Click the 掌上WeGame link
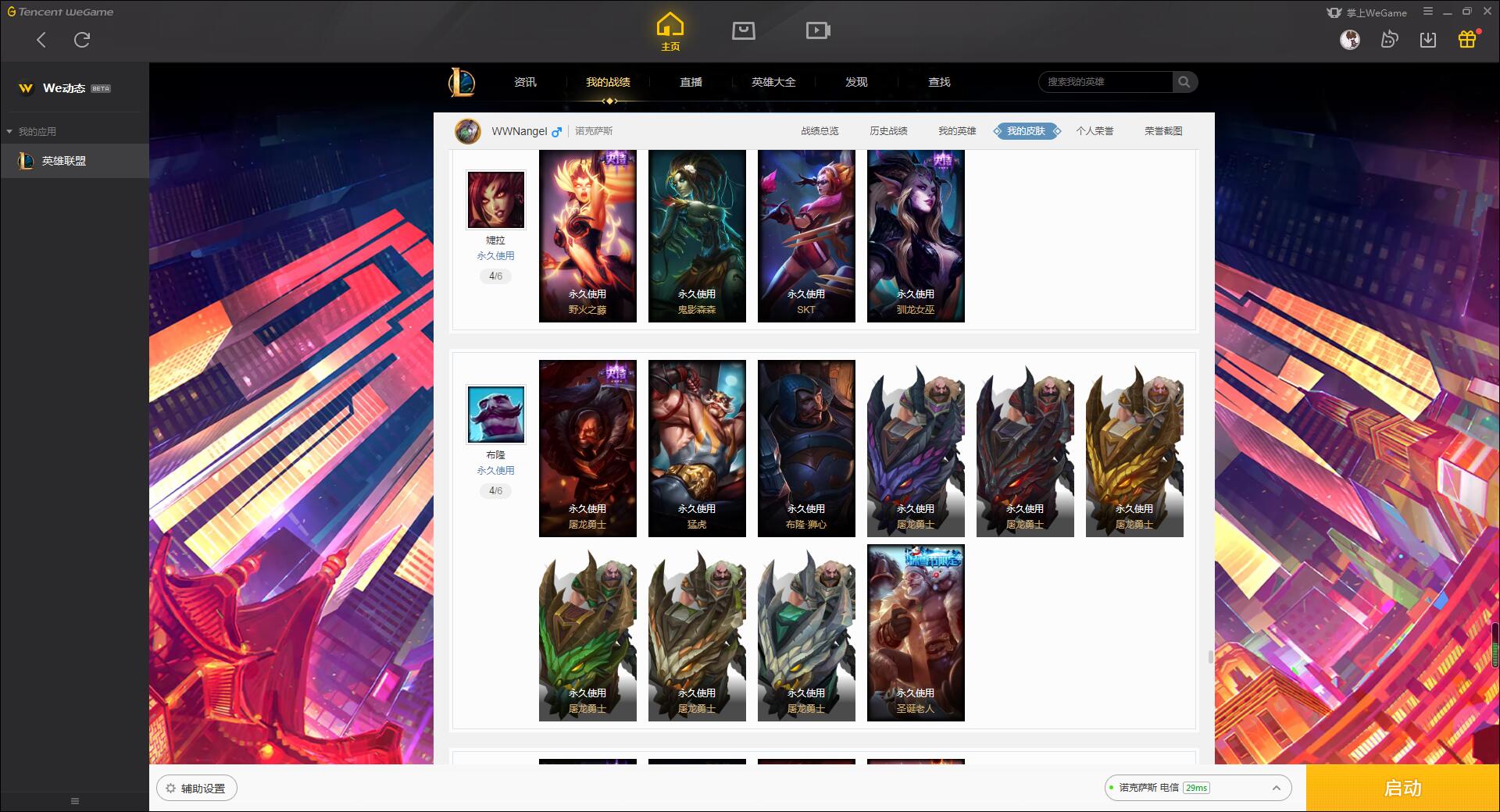 [1367, 12]
